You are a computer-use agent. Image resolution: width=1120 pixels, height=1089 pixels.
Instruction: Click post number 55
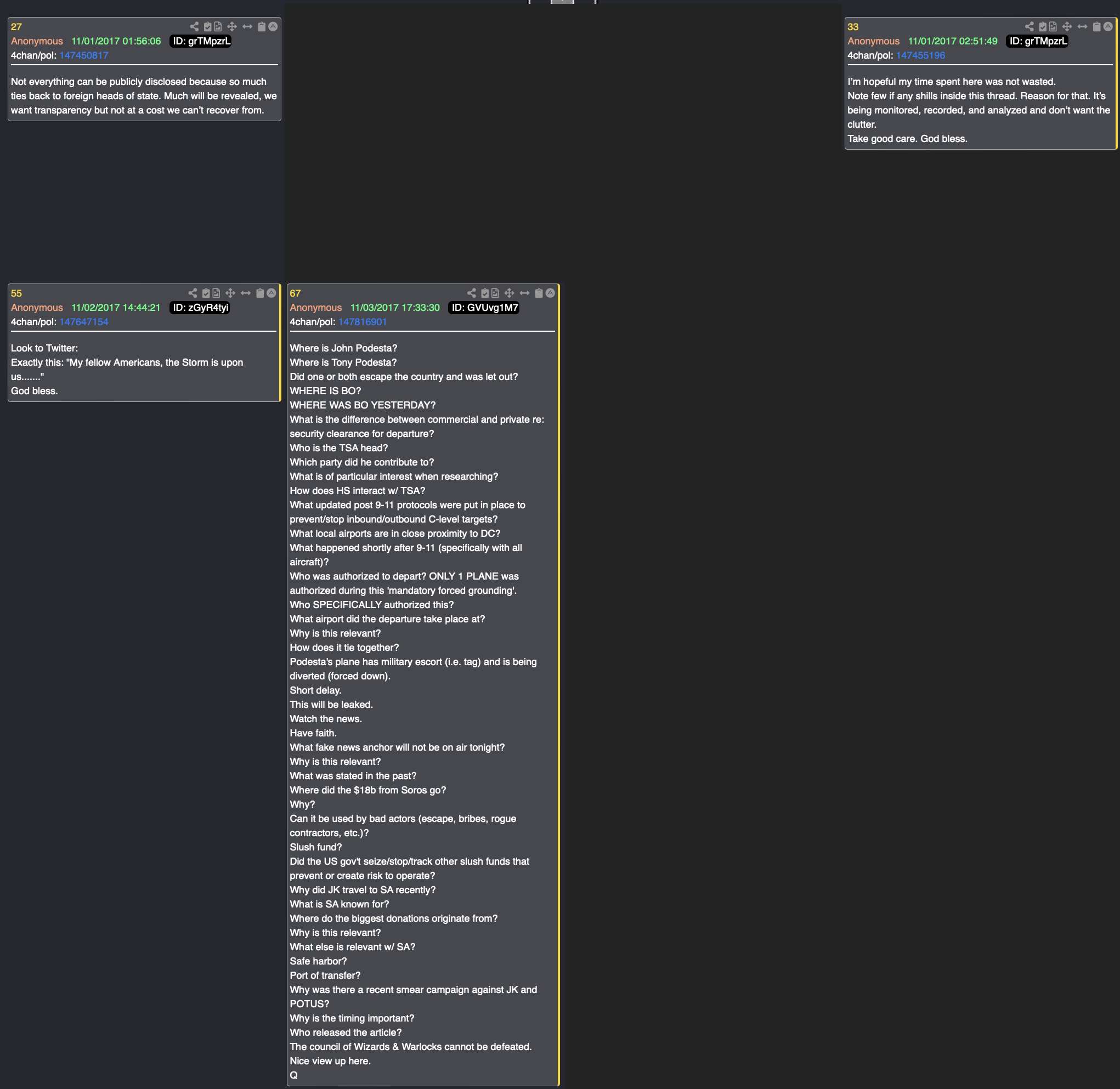(16, 293)
